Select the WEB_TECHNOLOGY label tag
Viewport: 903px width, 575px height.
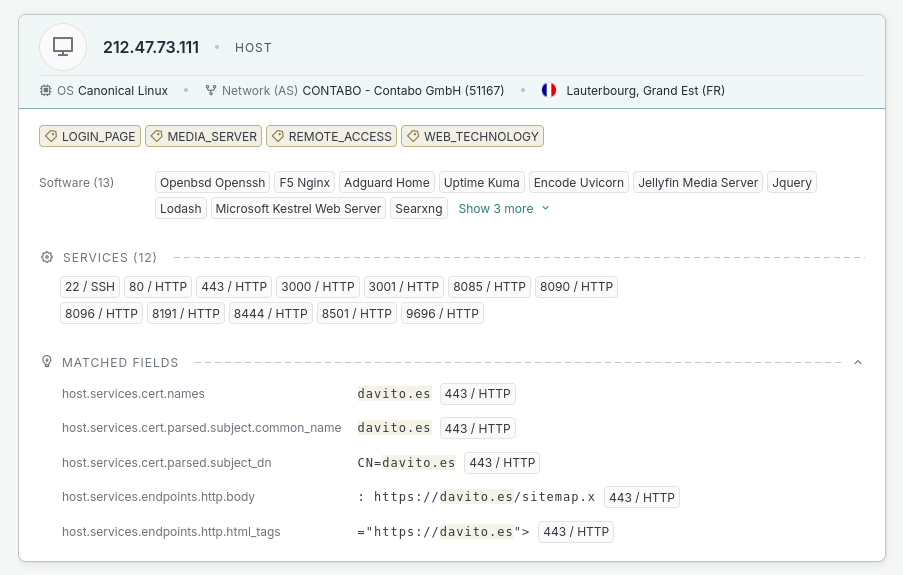point(472,137)
